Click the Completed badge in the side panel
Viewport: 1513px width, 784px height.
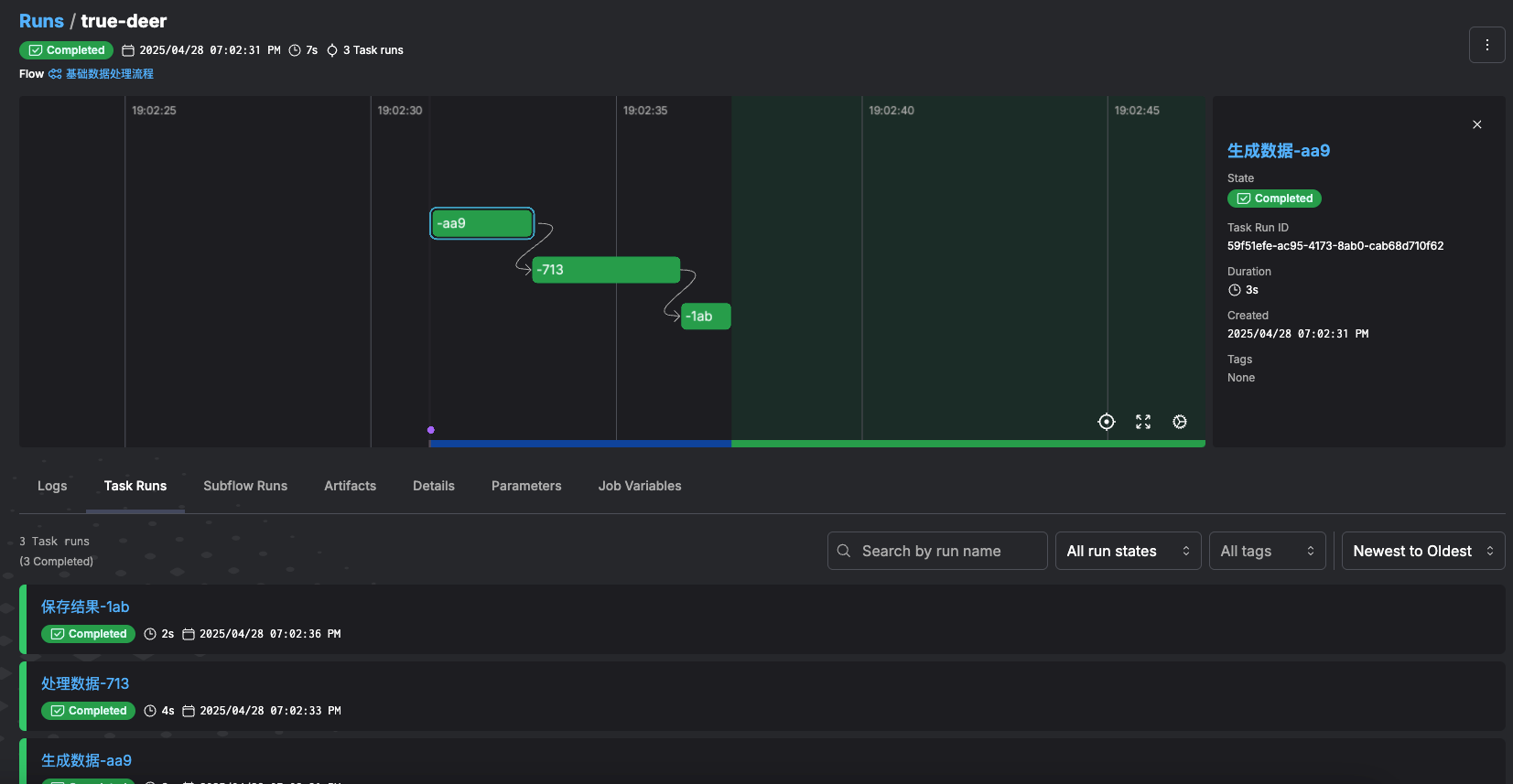click(1274, 199)
